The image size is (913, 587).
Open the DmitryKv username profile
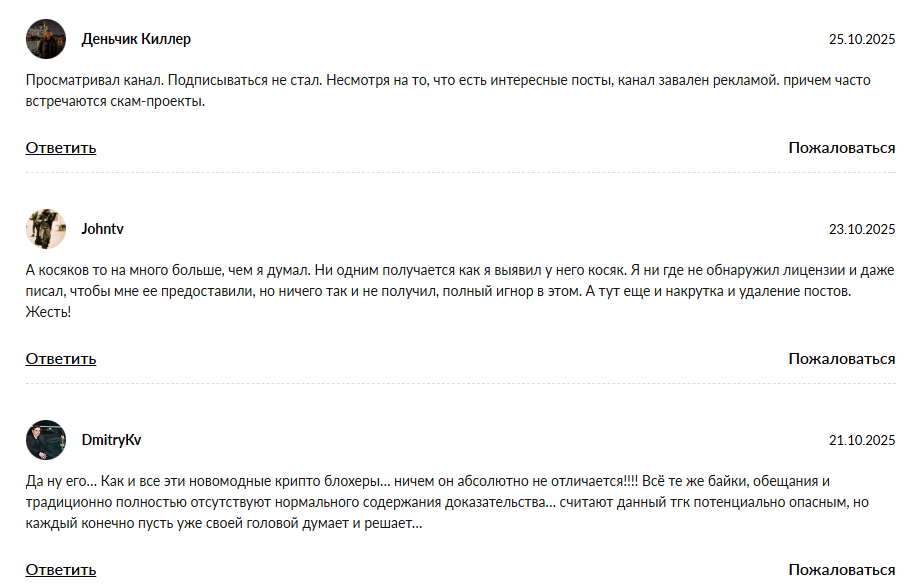[x=111, y=440]
